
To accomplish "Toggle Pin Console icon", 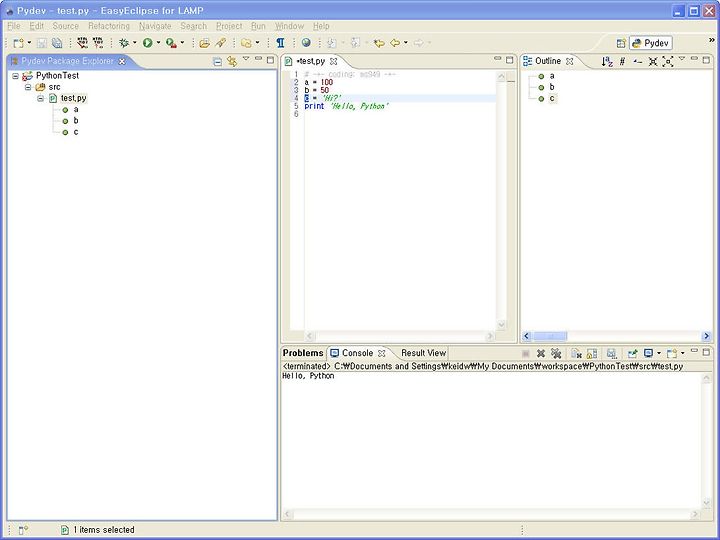I will point(633,353).
